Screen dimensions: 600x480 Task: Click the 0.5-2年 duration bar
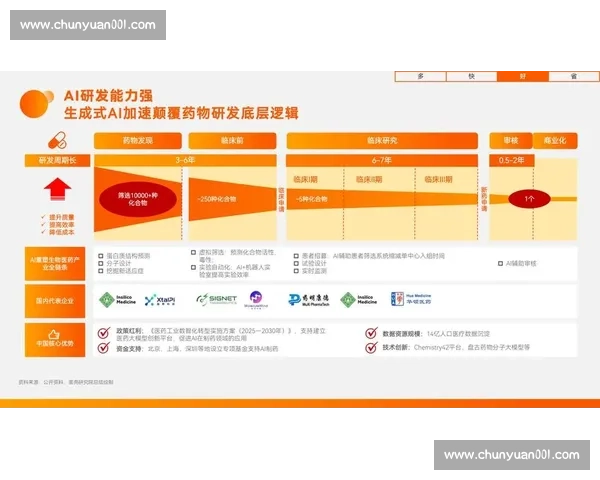pyautogui.click(x=512, y=160)
